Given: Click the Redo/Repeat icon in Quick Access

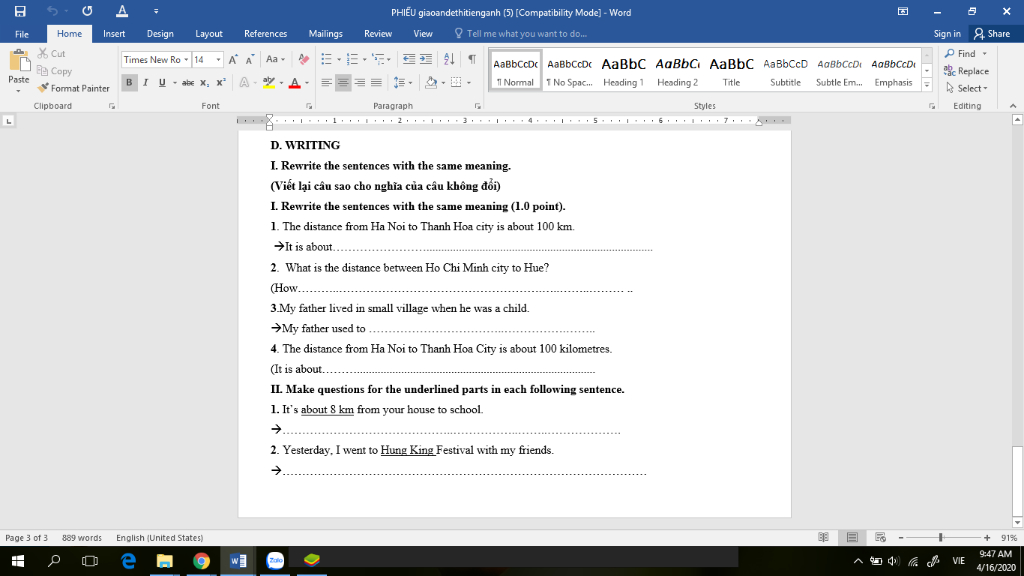Looking at the screenshot, I should coord(87,11).
